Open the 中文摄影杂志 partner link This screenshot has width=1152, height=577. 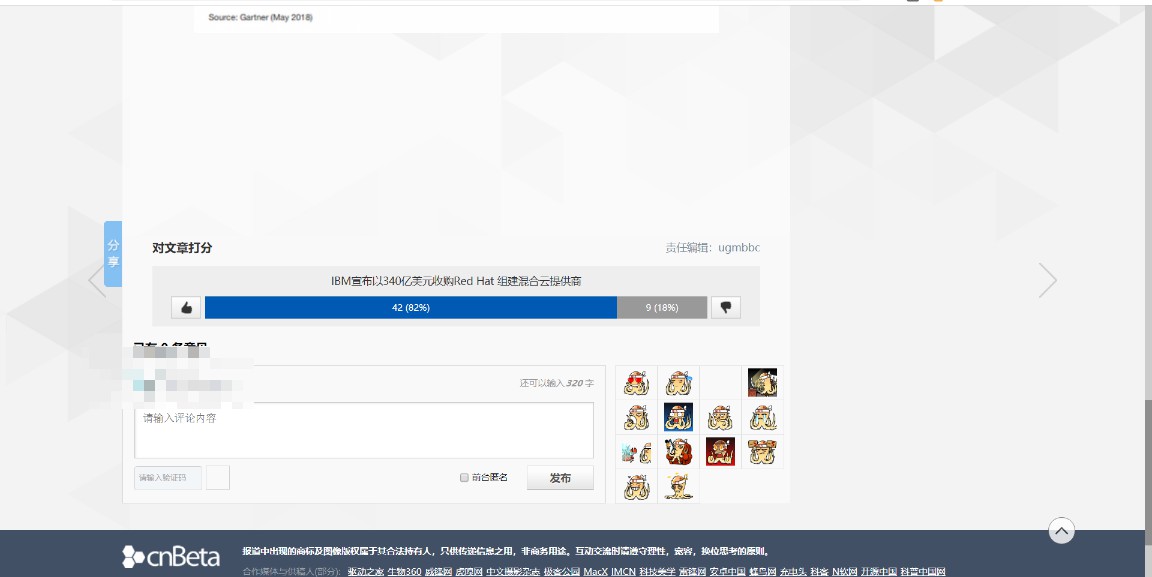click(513, 572)
